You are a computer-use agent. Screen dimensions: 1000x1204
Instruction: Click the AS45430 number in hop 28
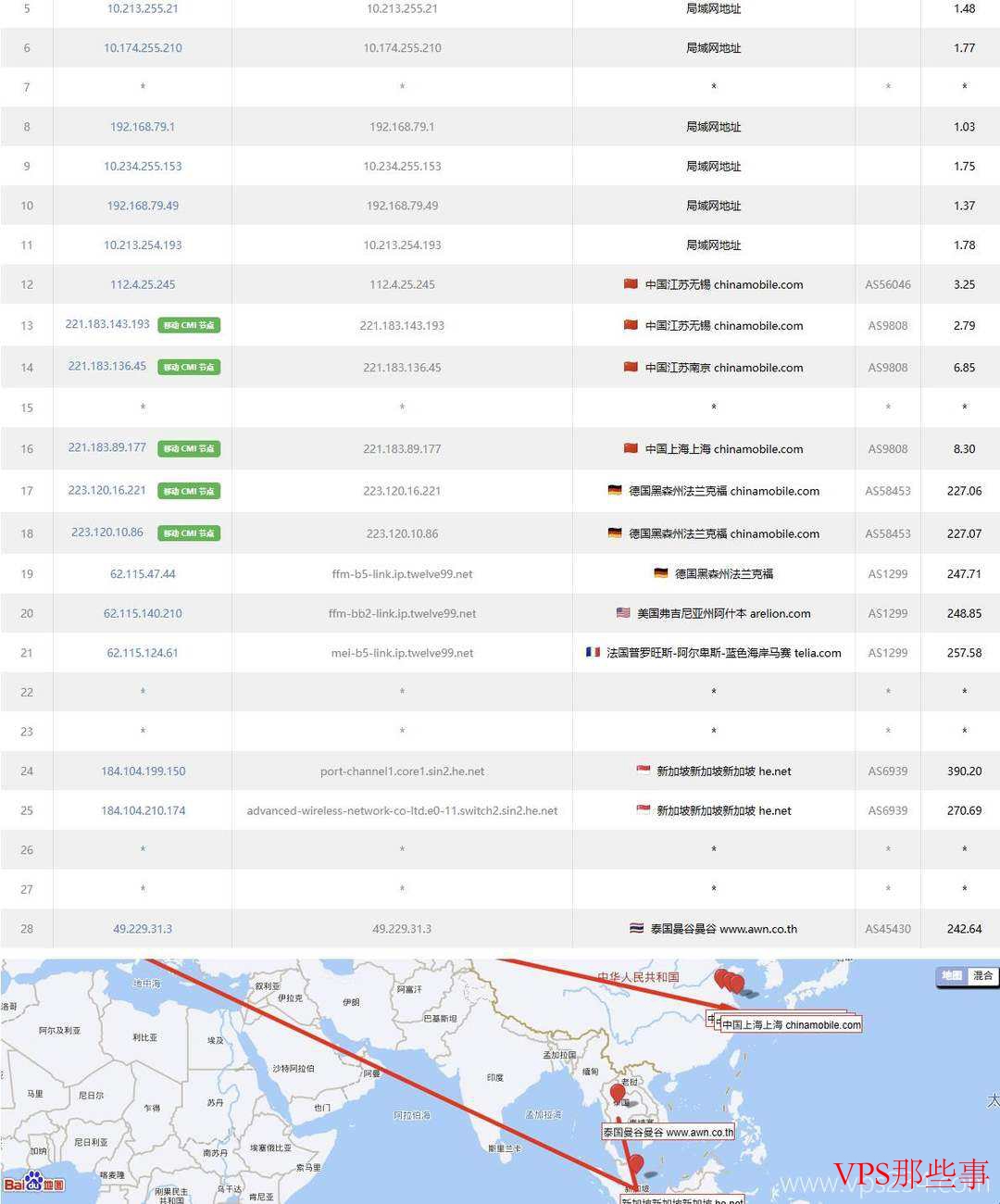point(888,928)
